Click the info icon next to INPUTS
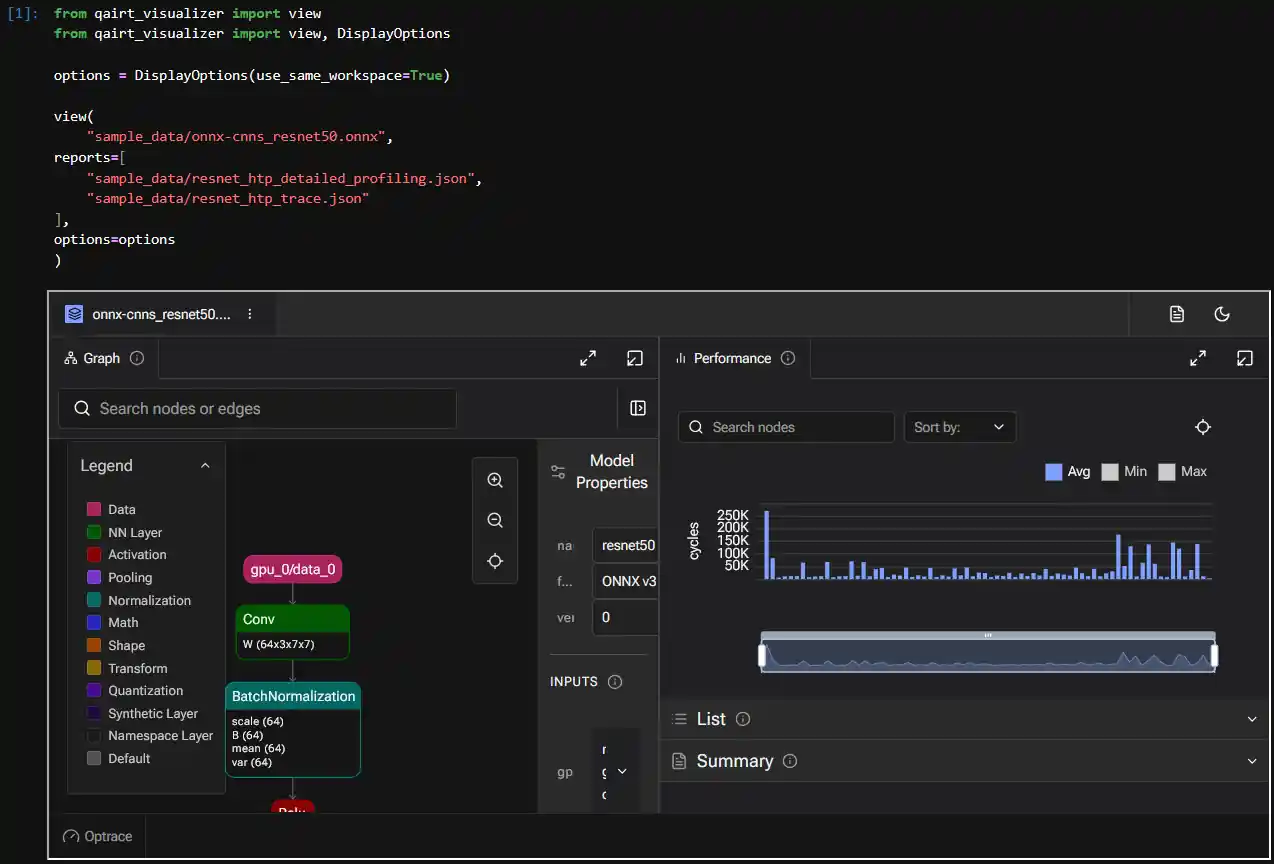Viewport: 1274px width, 864px height. coord(615,682)
